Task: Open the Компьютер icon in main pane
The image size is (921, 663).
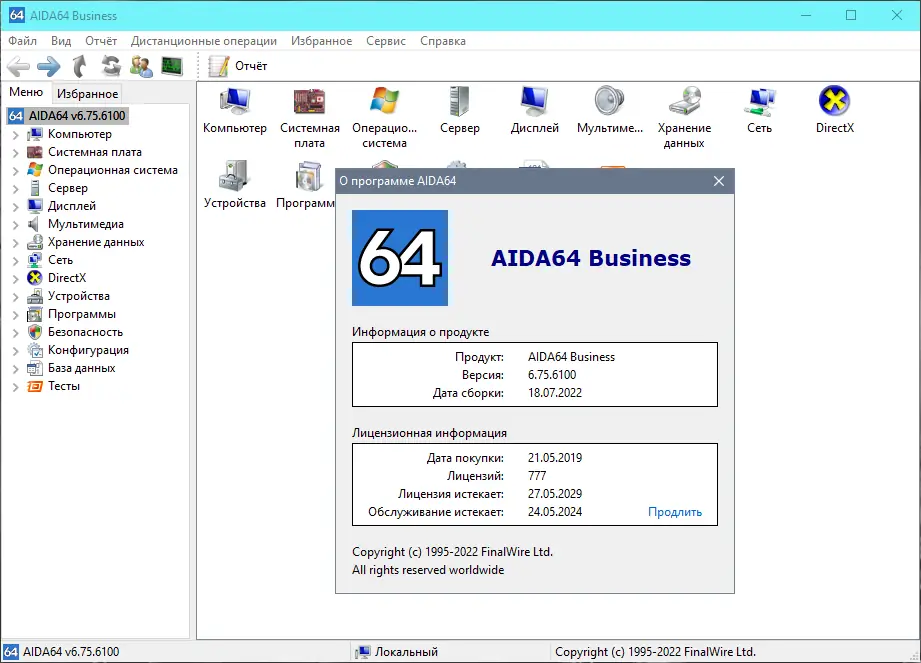Action: (x=235, y=110)
